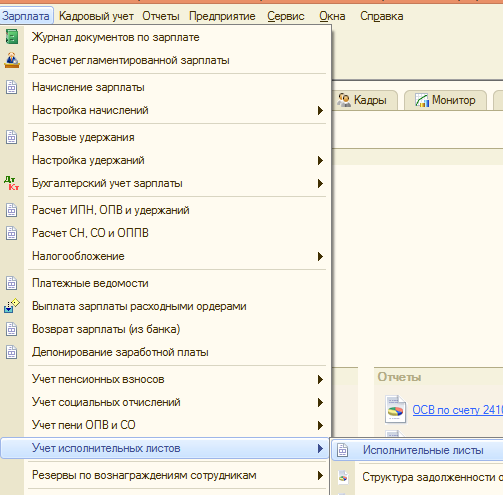Switch to the Кадры tab

pos(365,100)
